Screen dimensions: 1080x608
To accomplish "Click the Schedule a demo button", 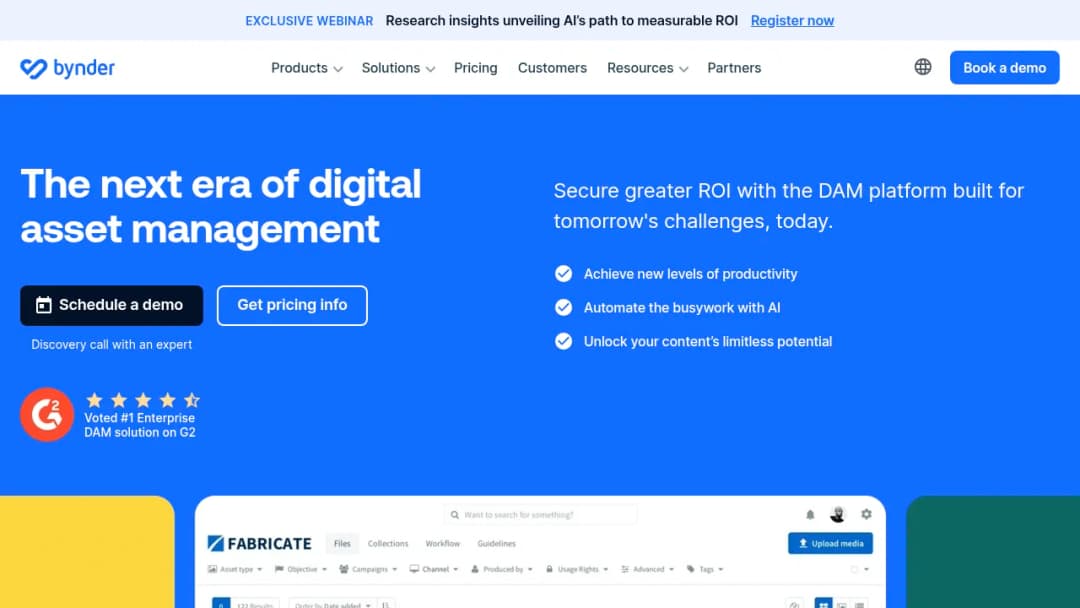I will pyautogui.click(x=112, y=305).
